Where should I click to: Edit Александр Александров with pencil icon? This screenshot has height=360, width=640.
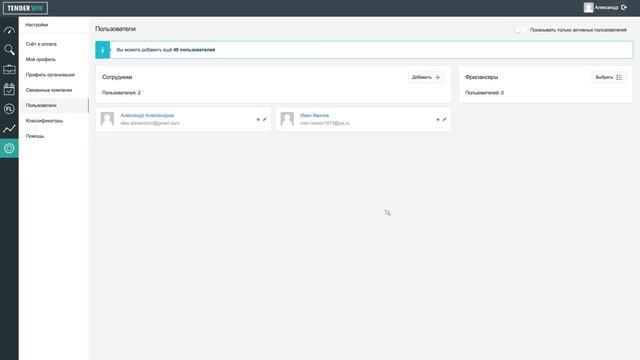(x=264, y=119)
